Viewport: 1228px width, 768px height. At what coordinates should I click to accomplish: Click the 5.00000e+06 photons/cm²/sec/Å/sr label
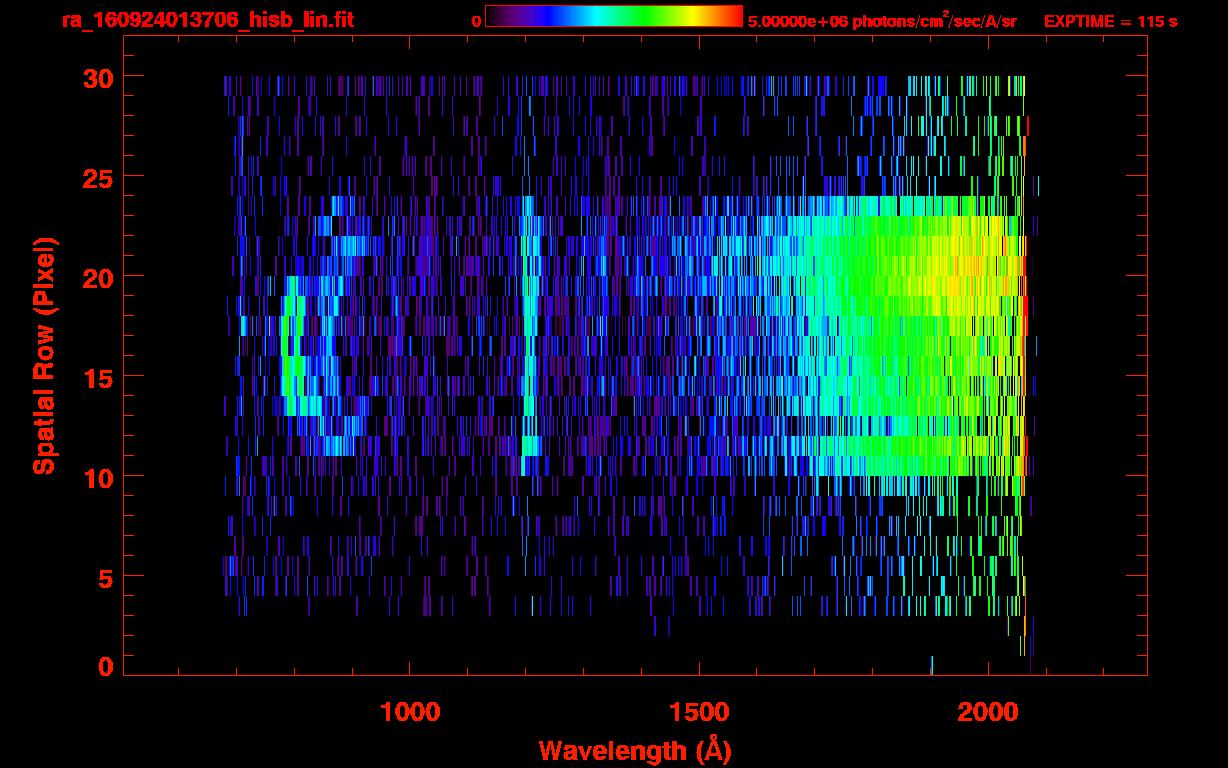point(881,20)
